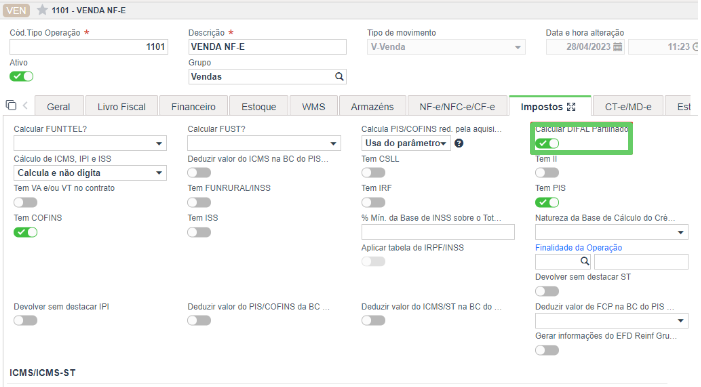Toggle off Calcular DIFAL Partilhado

click(547, 143)
